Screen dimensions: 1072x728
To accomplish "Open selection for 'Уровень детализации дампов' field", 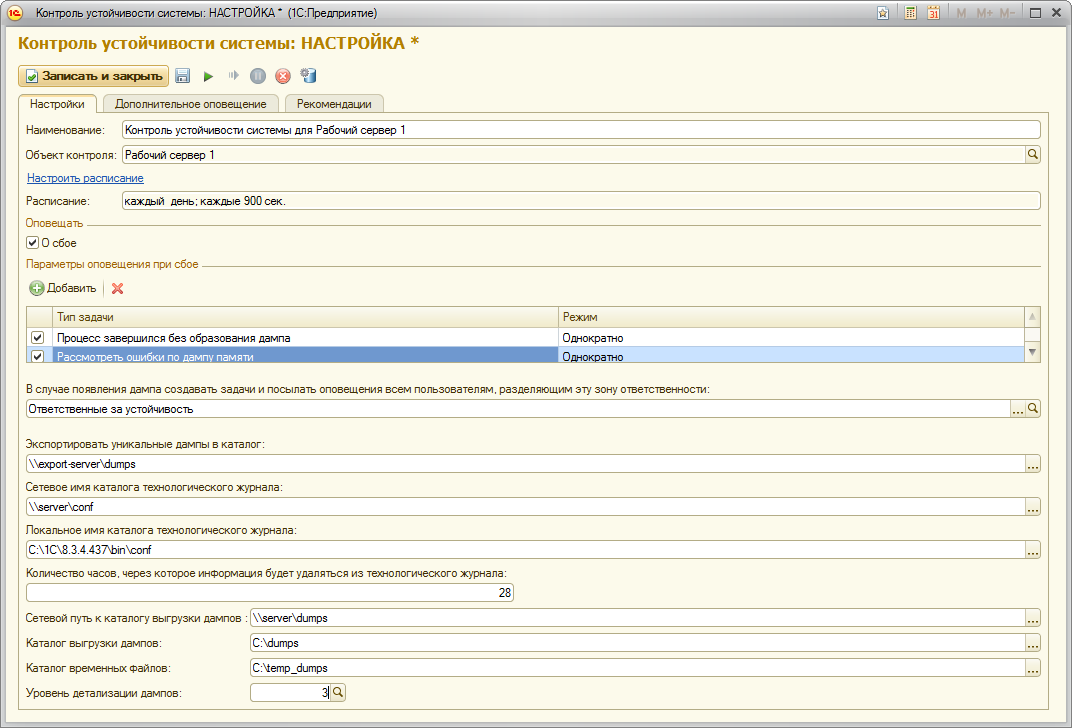I will [338, 692].
